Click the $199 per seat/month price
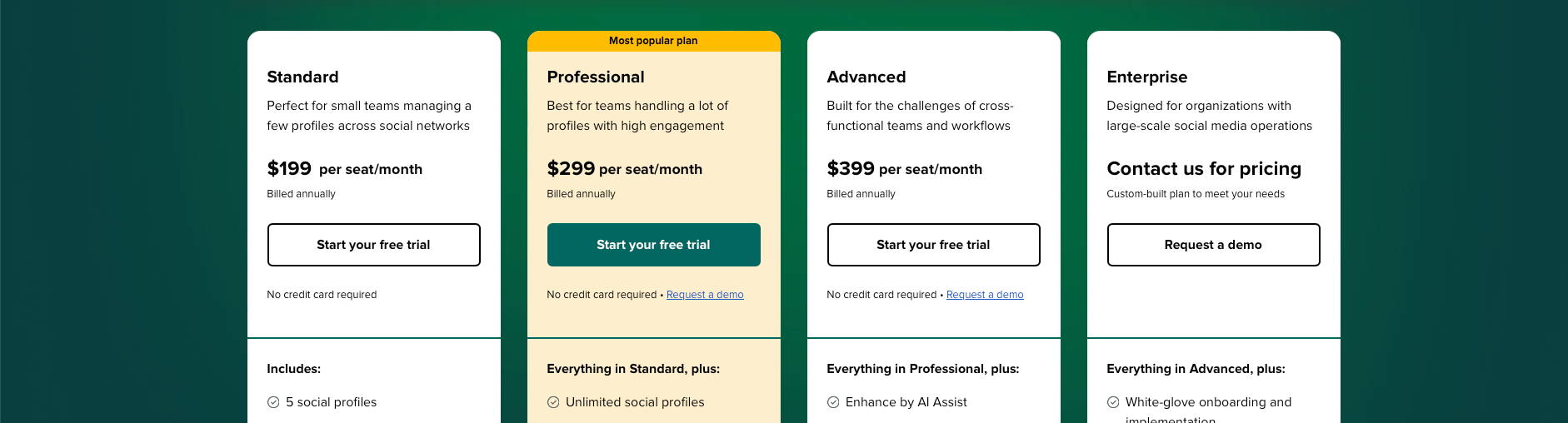This screenshot has width=1568, height=423. tap(345, 169)
